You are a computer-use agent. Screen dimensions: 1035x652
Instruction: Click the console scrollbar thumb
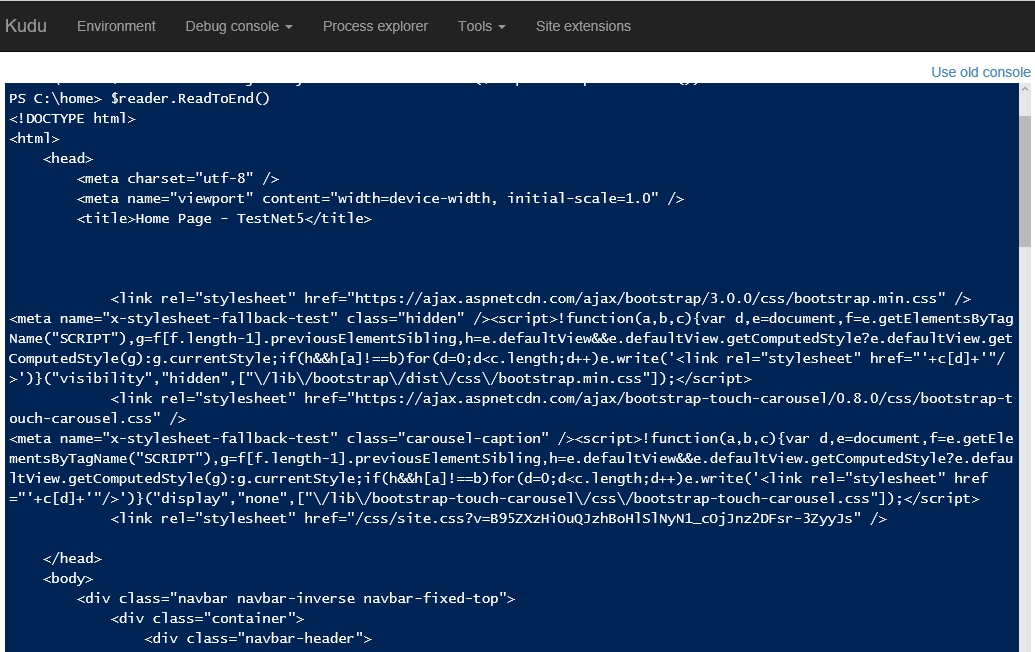coord(1024,181)
